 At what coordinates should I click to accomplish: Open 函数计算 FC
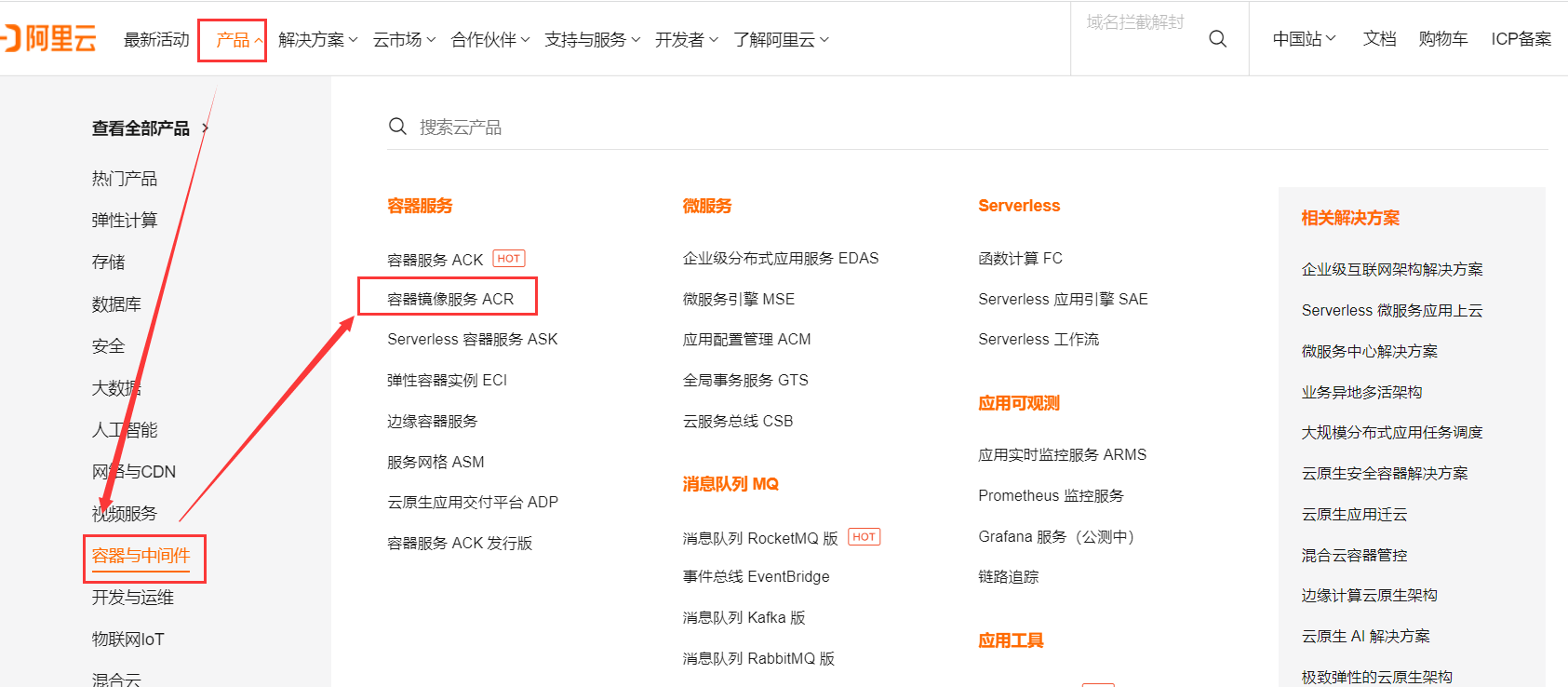coord(1020,259)
